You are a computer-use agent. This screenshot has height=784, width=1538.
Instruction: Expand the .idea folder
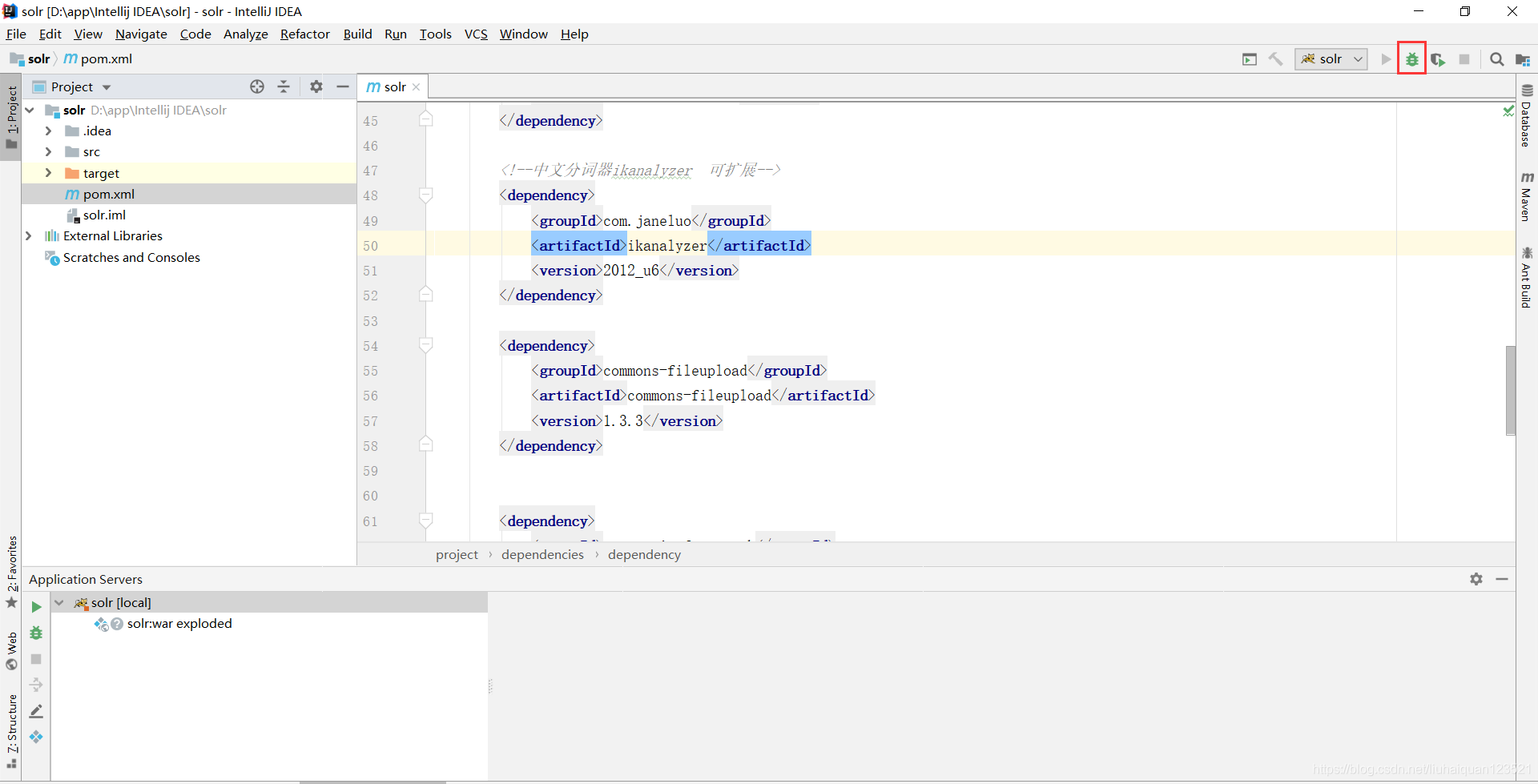click(x=48, y=131)
